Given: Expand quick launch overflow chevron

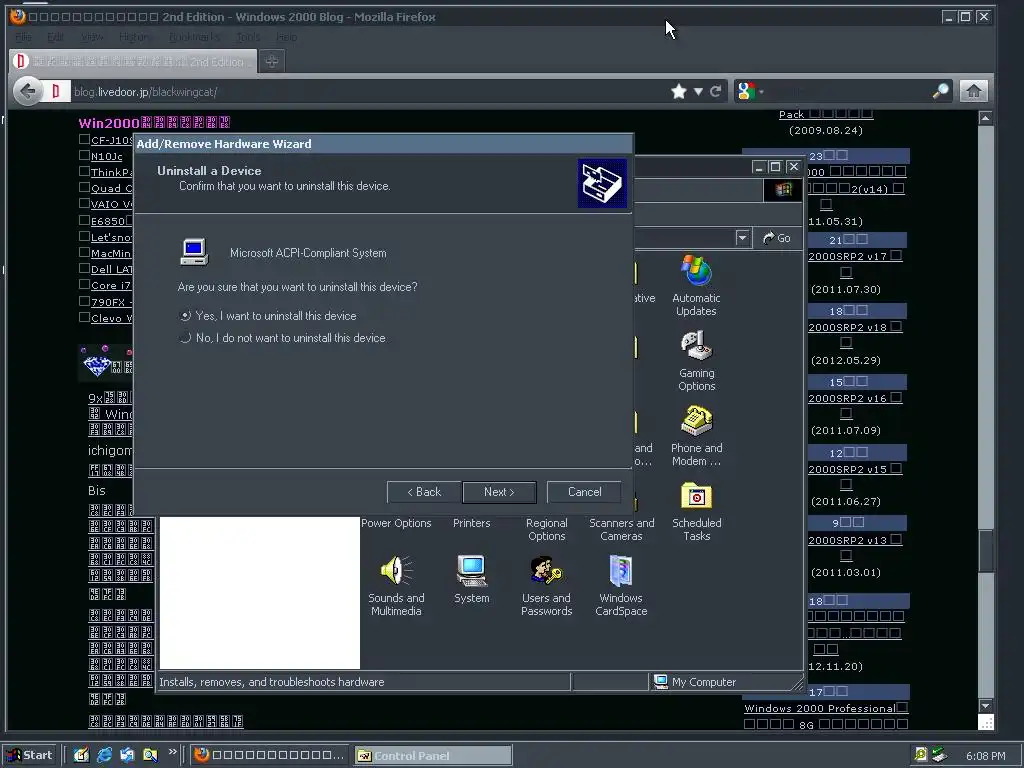Looking at the screenshot, I should tap(172, 752).
